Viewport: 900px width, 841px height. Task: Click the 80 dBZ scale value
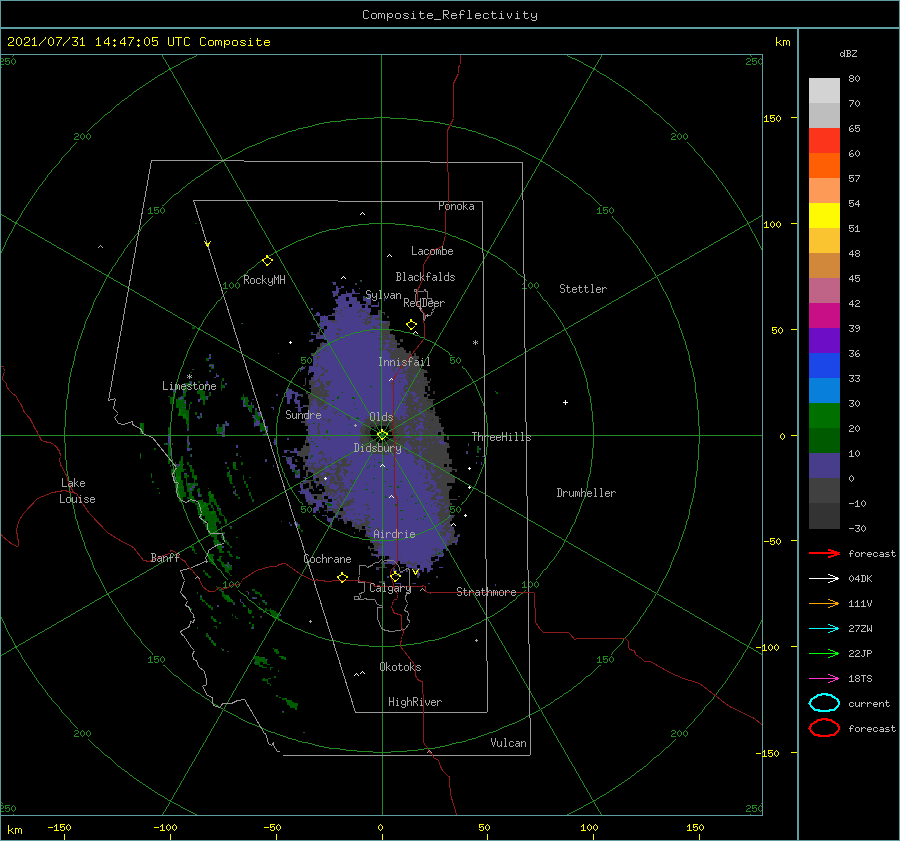point(854,79)
